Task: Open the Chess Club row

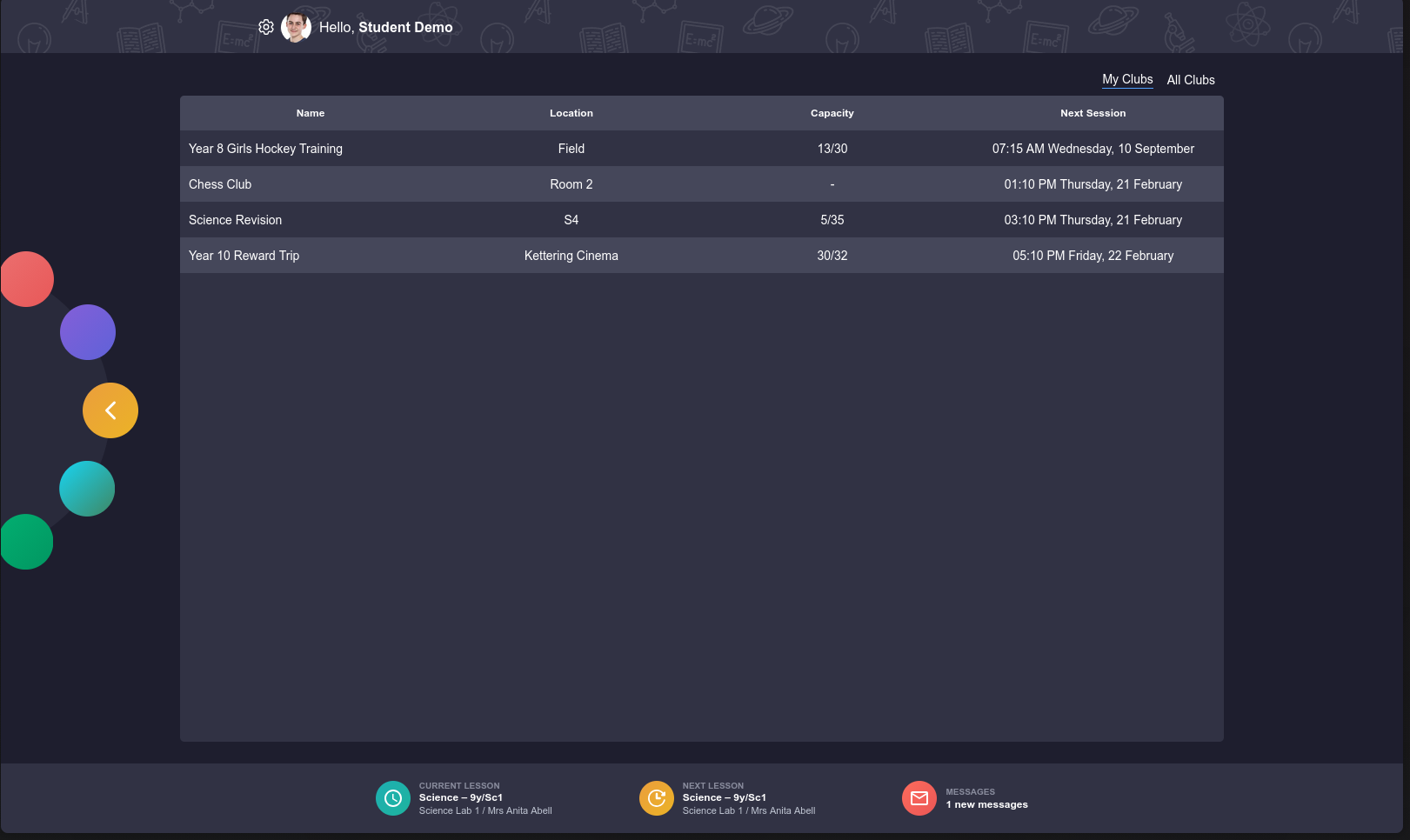Action: point(702,184)
